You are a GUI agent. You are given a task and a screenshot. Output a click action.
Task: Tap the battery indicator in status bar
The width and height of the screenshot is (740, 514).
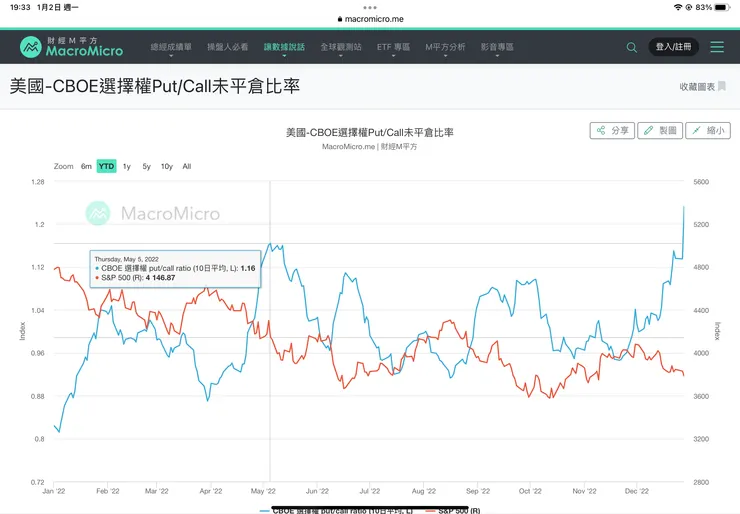click(722, 7)
